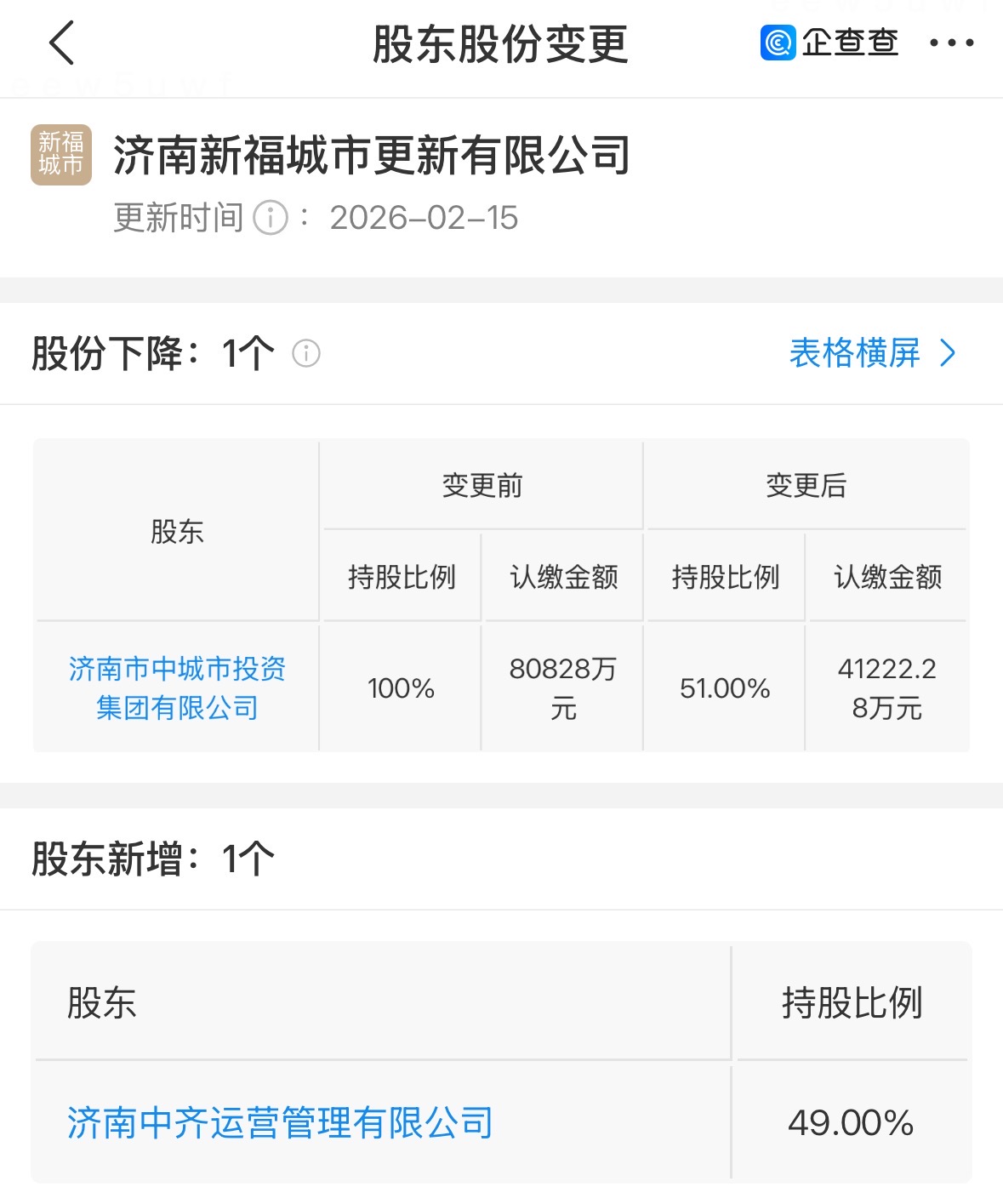The width and height of the screenshot is (1003, 1204).
Task: Tap the chevron arrow after 表格横屏
Action: pos(949,353)
